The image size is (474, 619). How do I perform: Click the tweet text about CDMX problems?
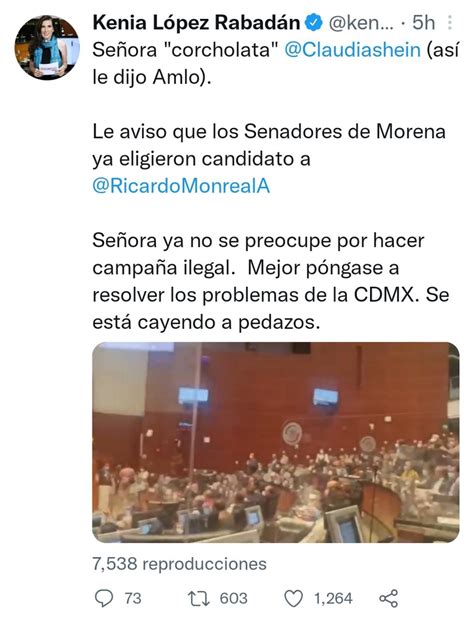point(270,281)
